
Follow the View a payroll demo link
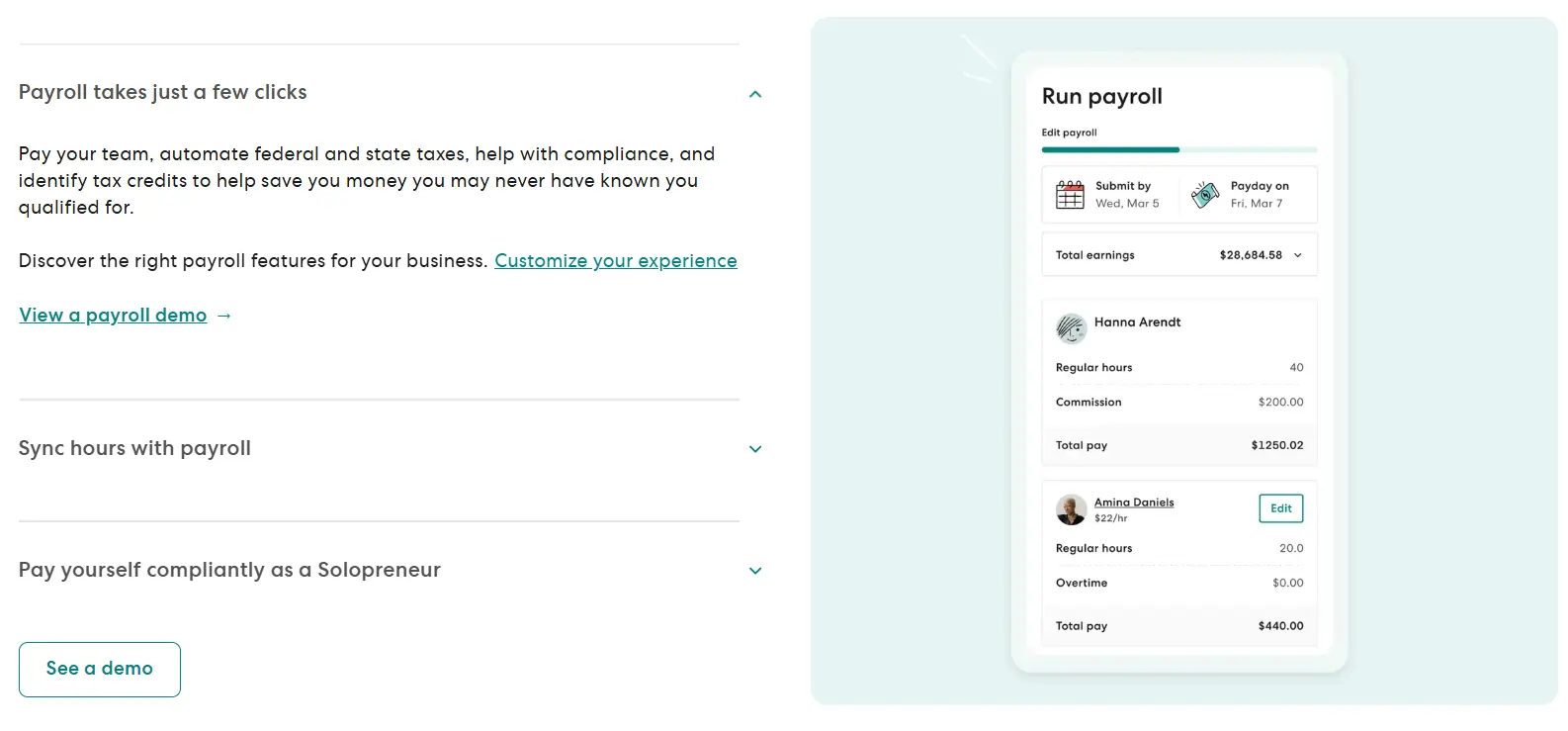pyautogui.click(x=113, y=316)
